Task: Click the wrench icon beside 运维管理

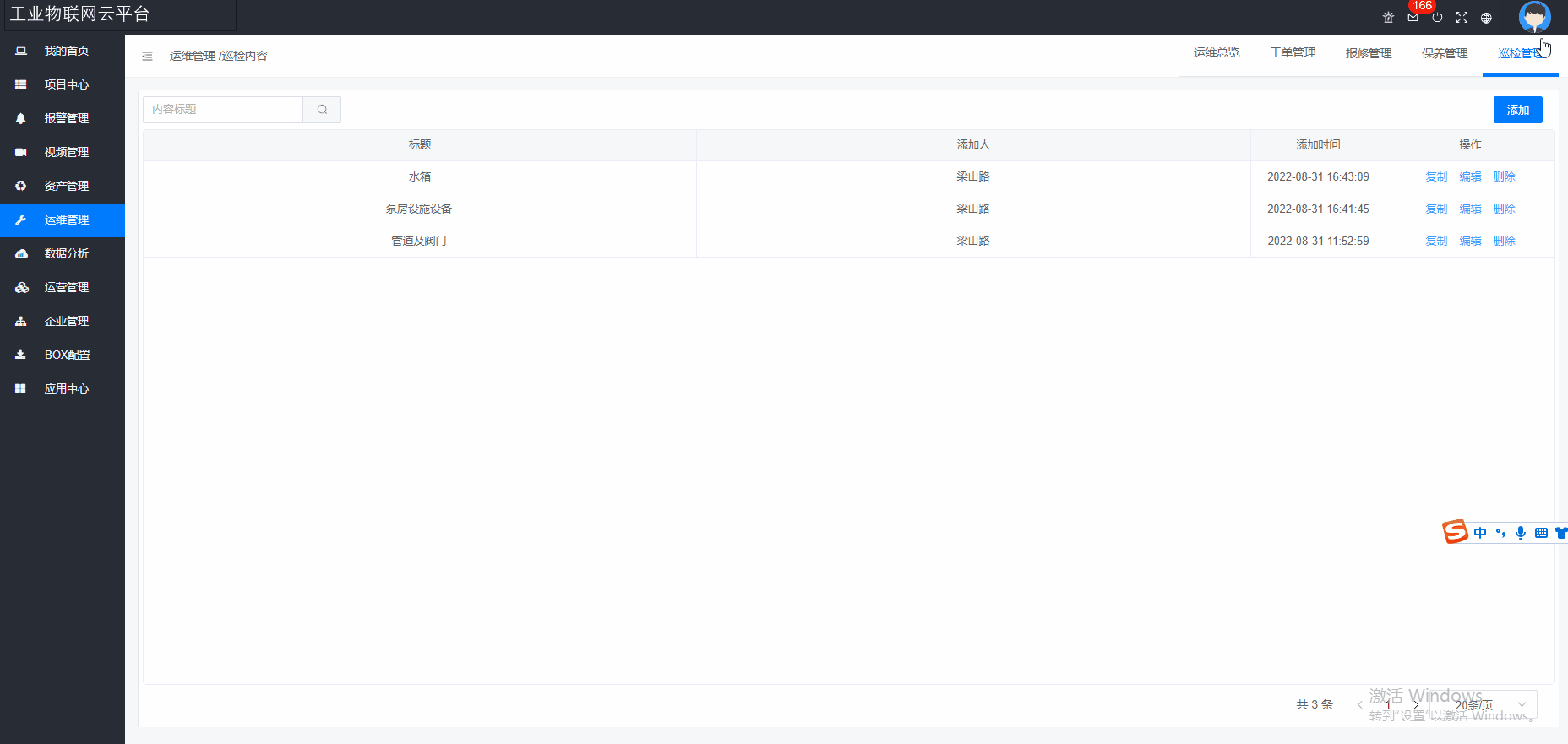Action: 21,220
